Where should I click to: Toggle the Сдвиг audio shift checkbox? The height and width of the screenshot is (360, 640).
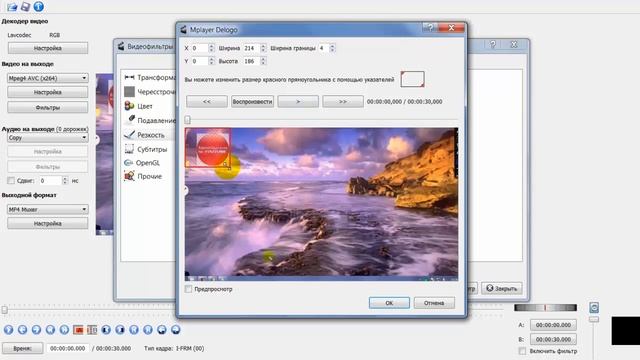click(11, 180)
